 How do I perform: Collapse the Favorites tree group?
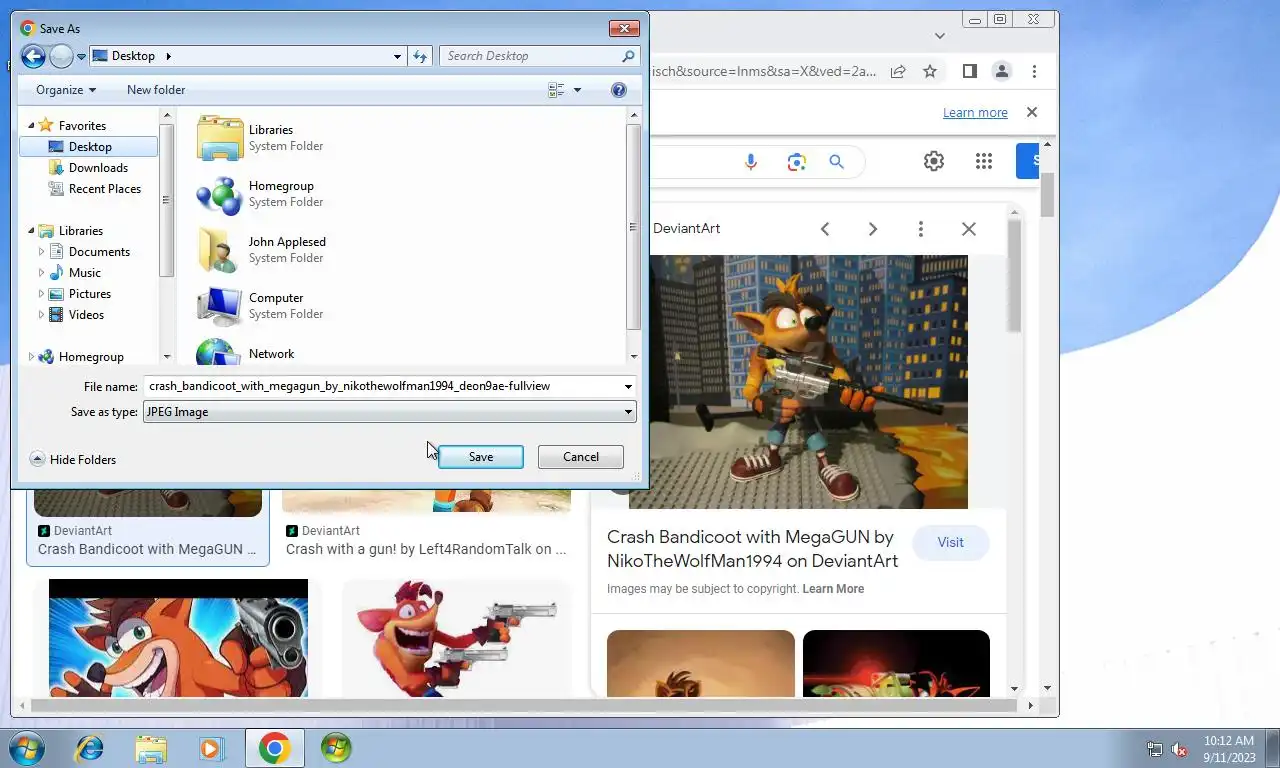[x=31, y=125]
